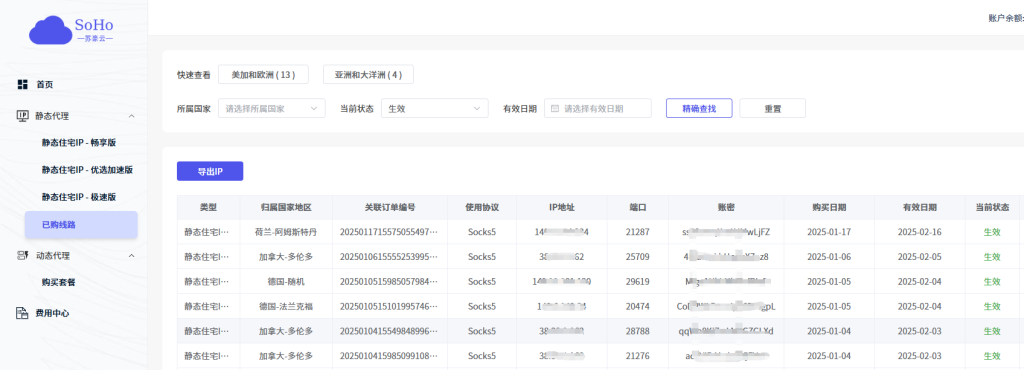This screenshot has width=1024, height=370.
Task: Open 购买套餐 under 动态代理
Action: (x=59, y=283)
